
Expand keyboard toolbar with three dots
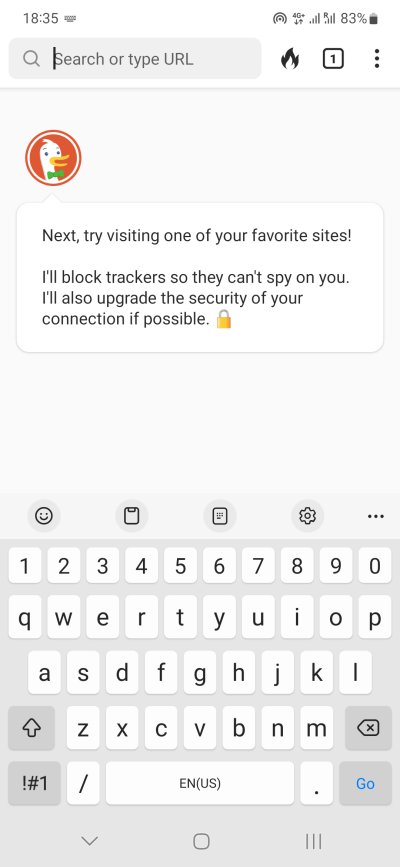click(376, 516)
